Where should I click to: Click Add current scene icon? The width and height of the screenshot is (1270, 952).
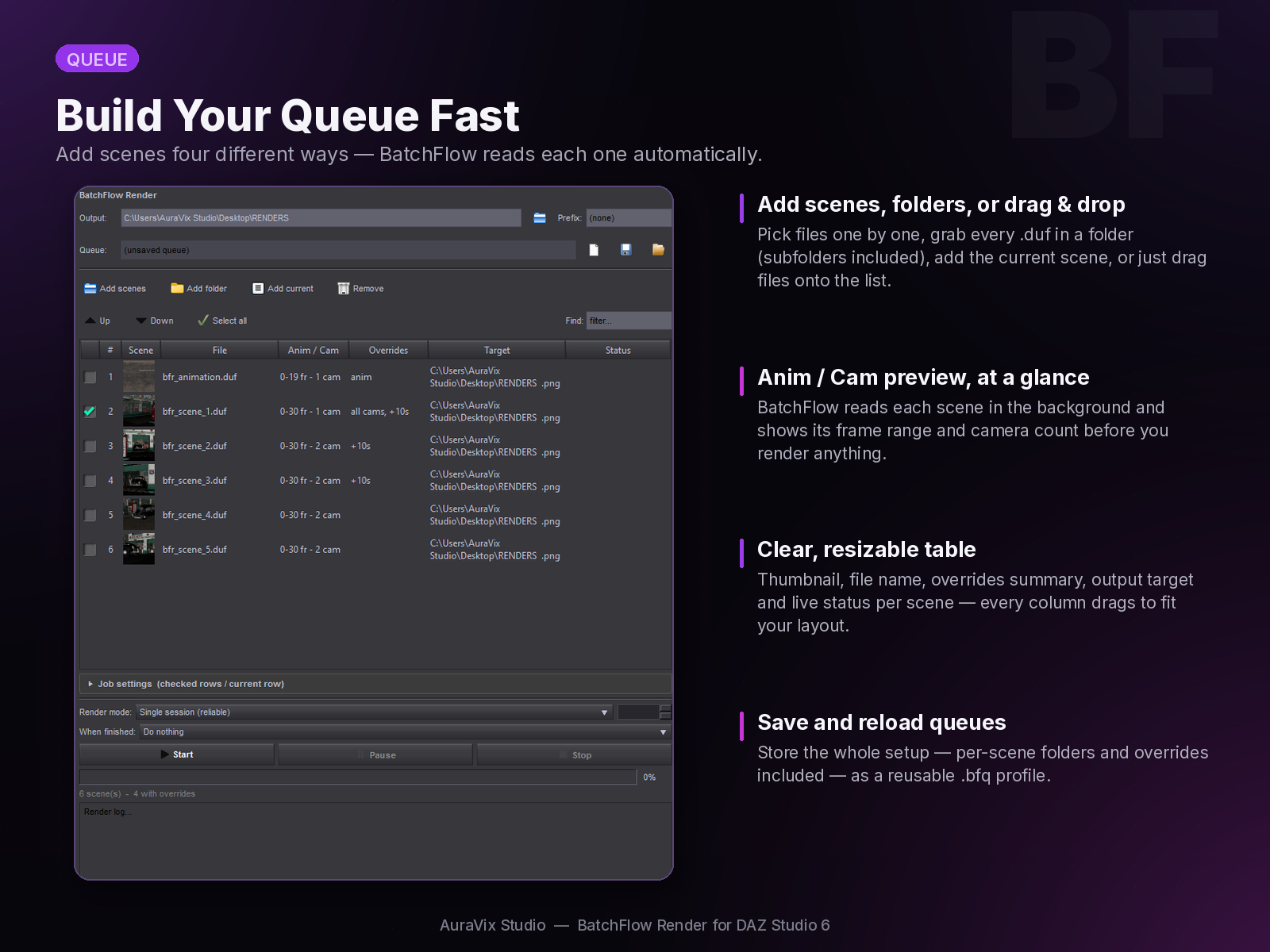point(258,289)
